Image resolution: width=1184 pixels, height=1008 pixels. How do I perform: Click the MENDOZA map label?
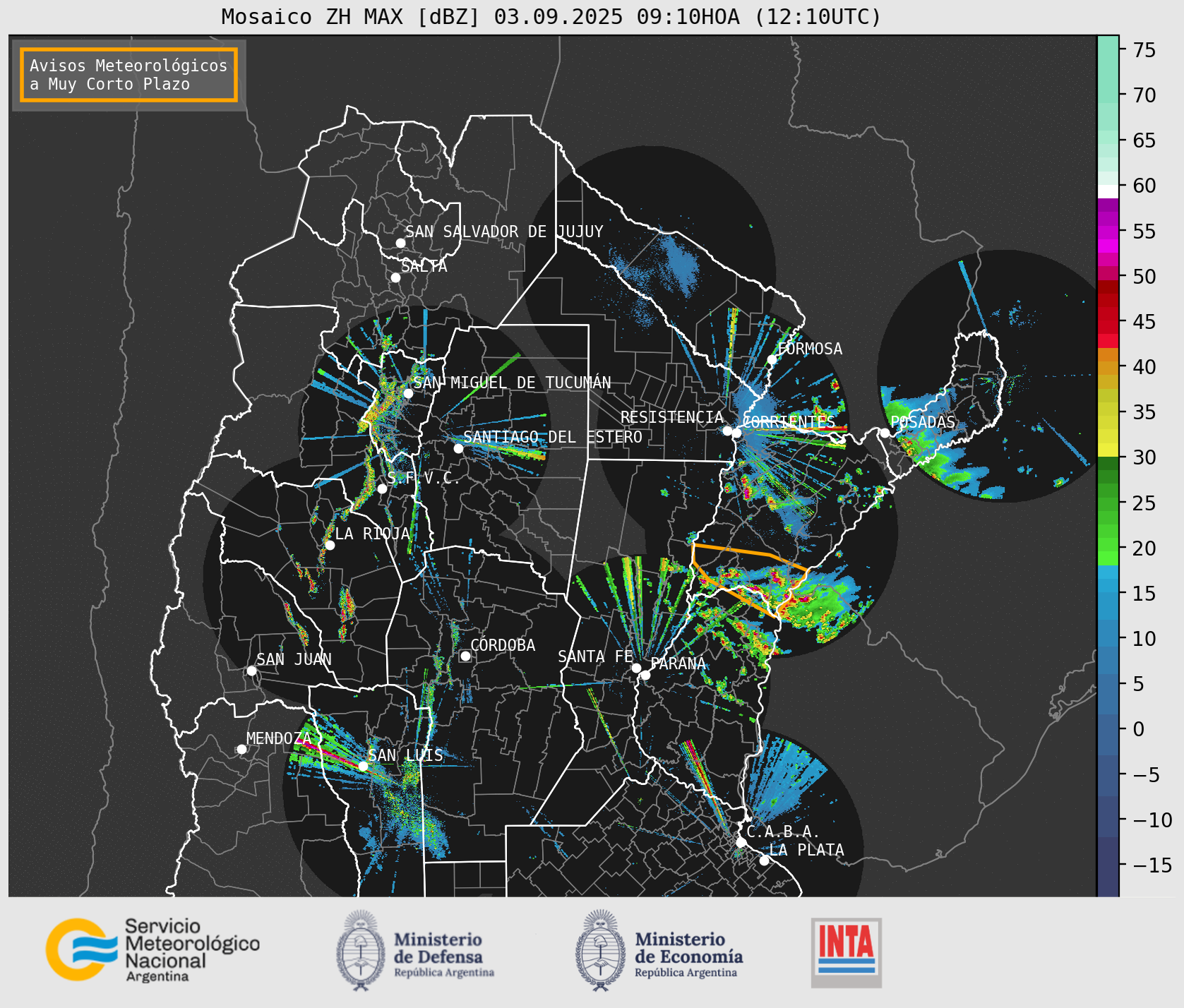(278, 738)
